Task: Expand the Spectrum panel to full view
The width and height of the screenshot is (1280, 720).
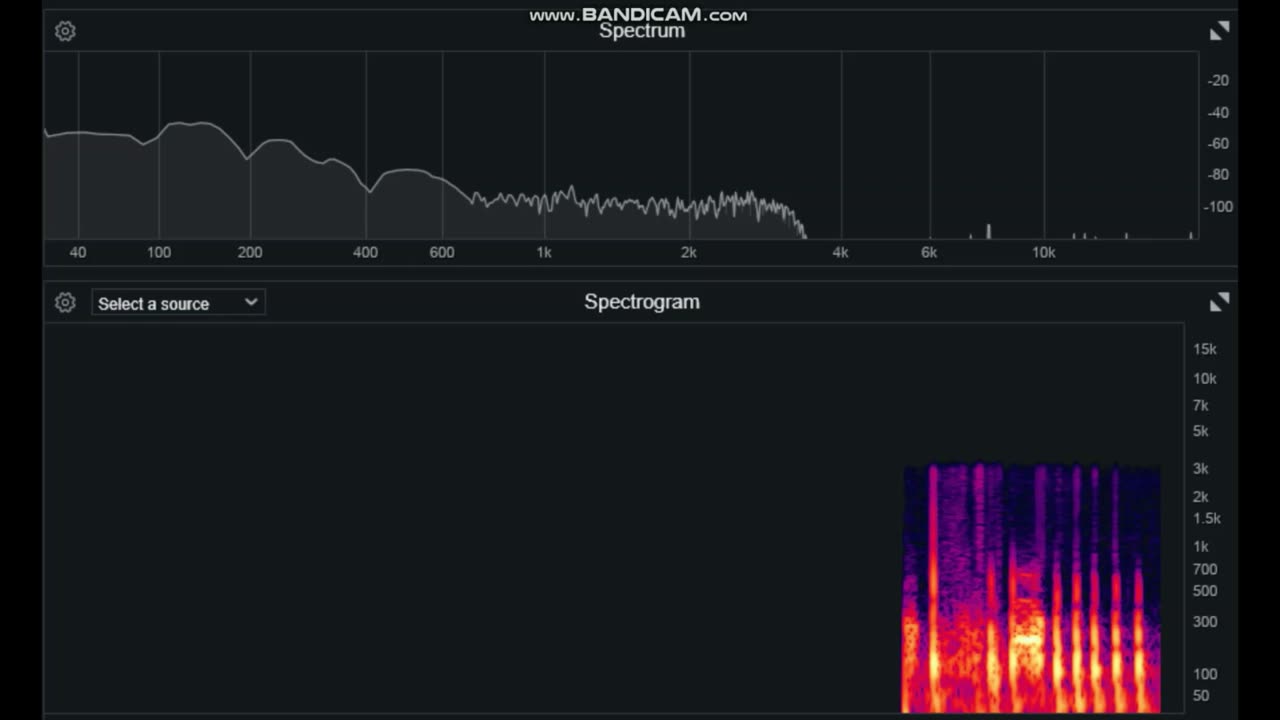Action: pos(1219,32)
